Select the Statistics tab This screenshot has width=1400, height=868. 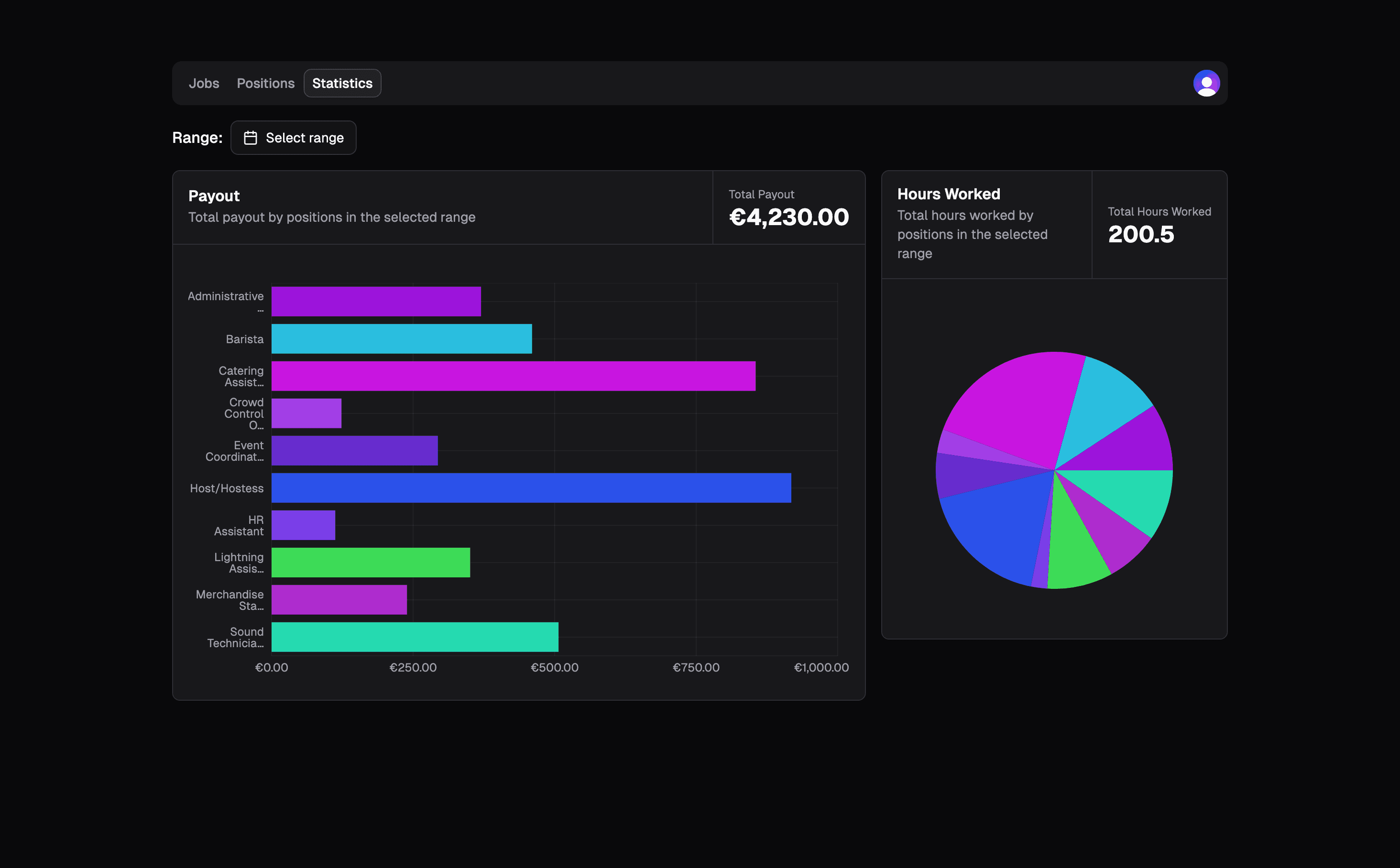(x=342, y=83)
